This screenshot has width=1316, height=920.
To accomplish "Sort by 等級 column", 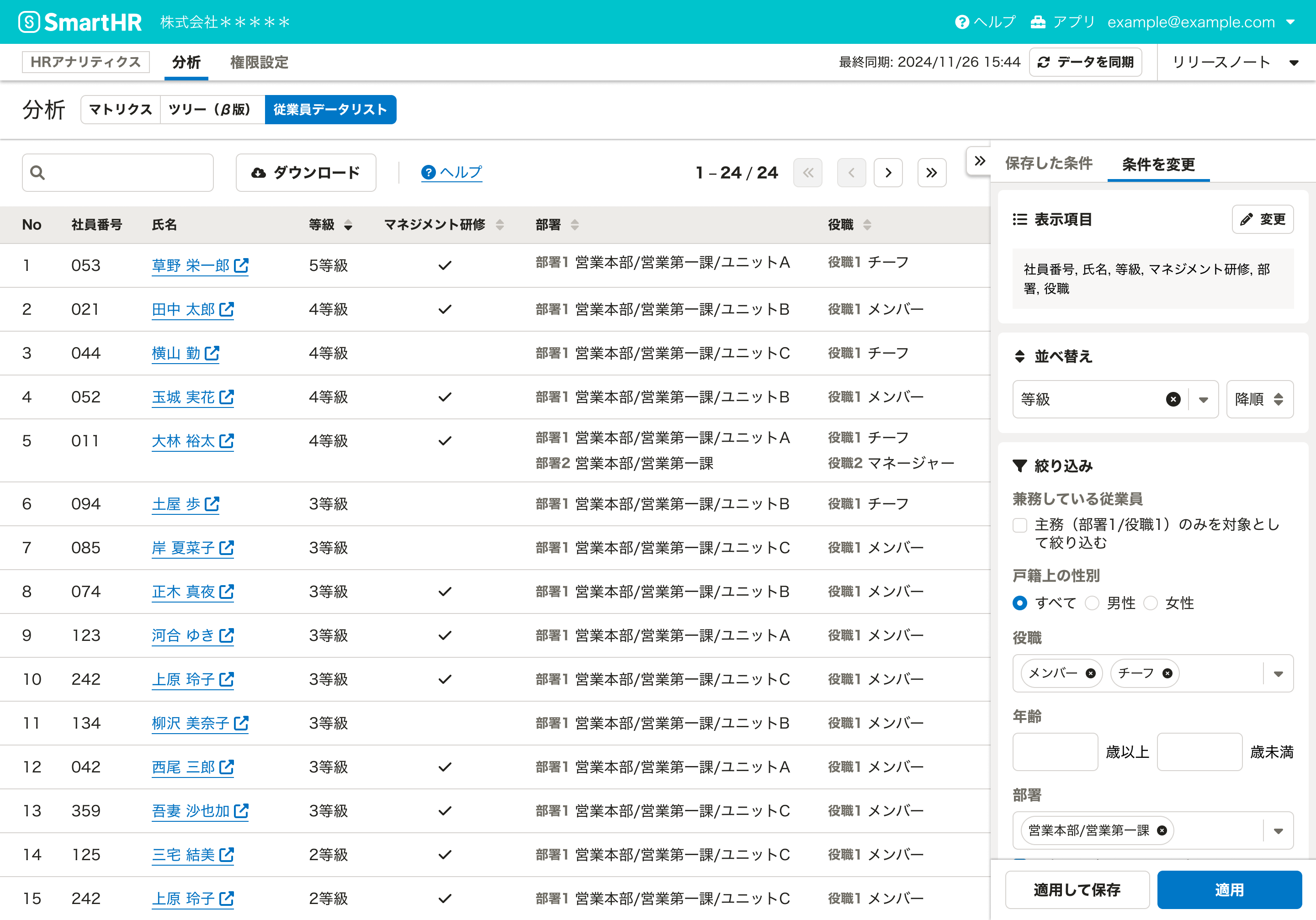I will coord(348,225).
